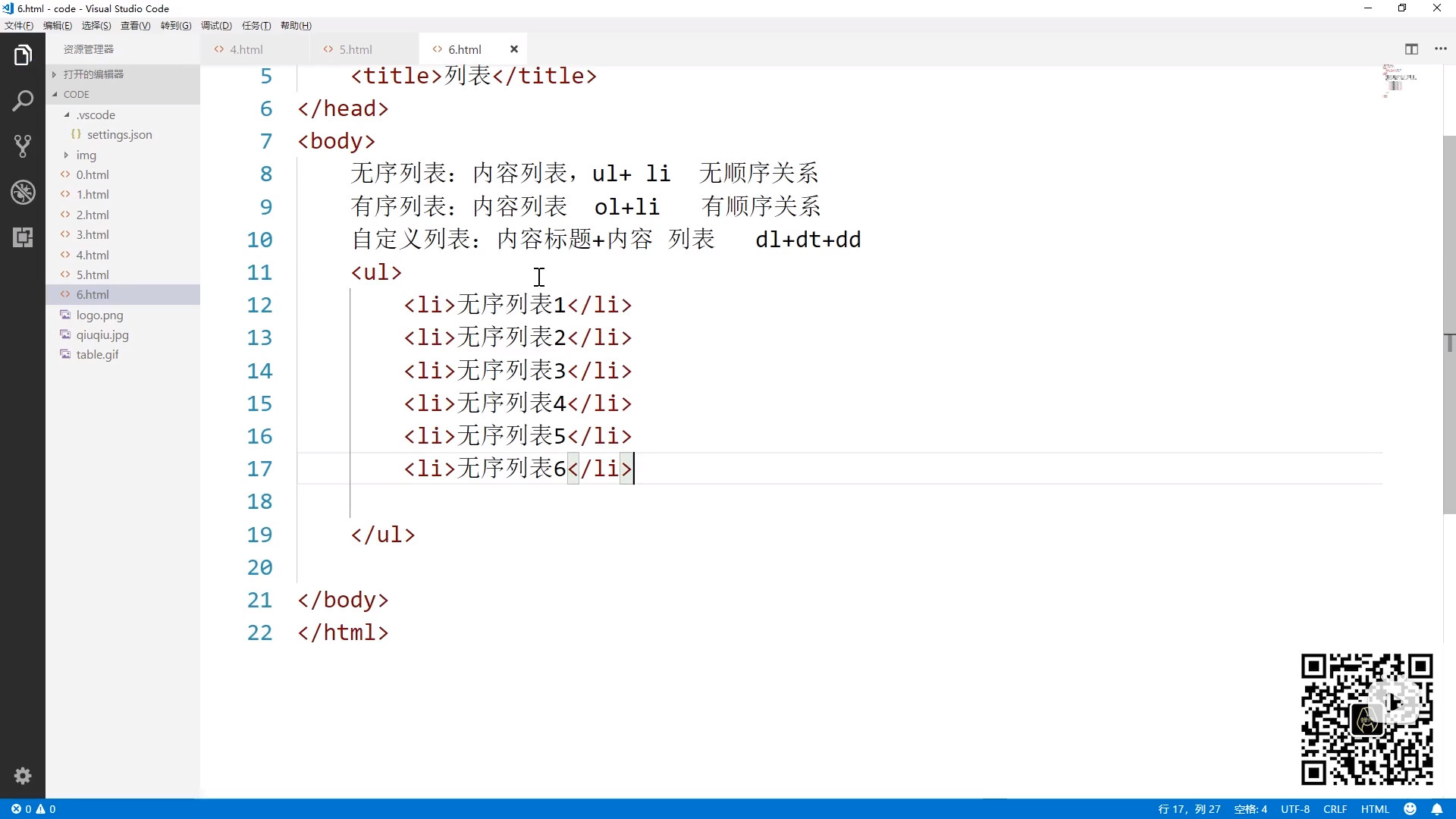Close the 6.html tab
1456x819 pixels.
coord(514,49)
